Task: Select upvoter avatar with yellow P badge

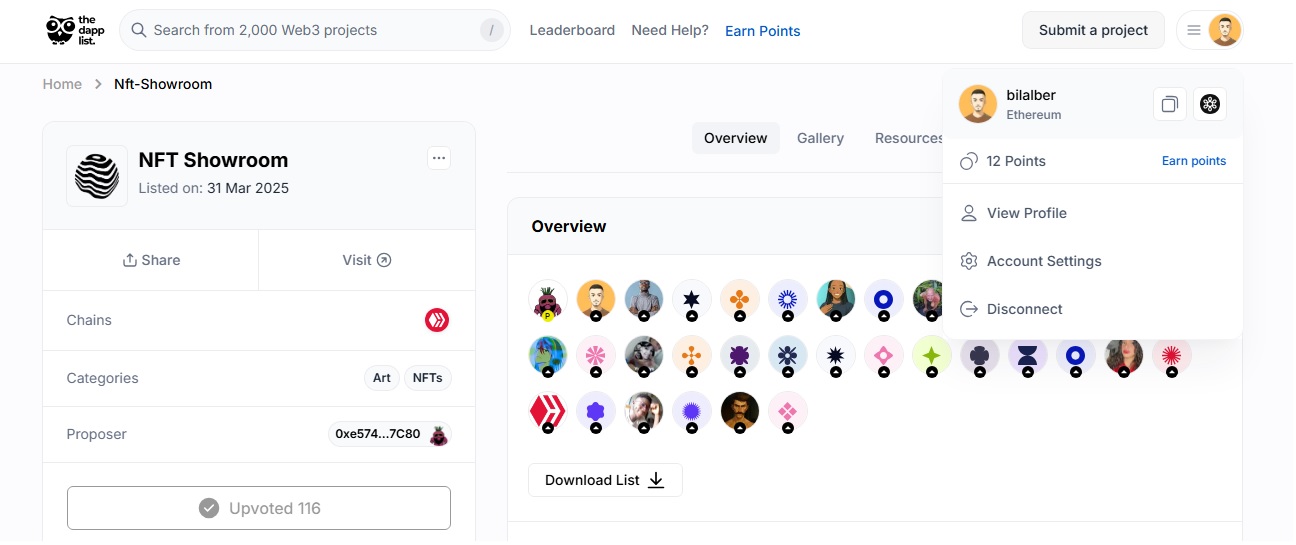Action: tap(548, 299)
